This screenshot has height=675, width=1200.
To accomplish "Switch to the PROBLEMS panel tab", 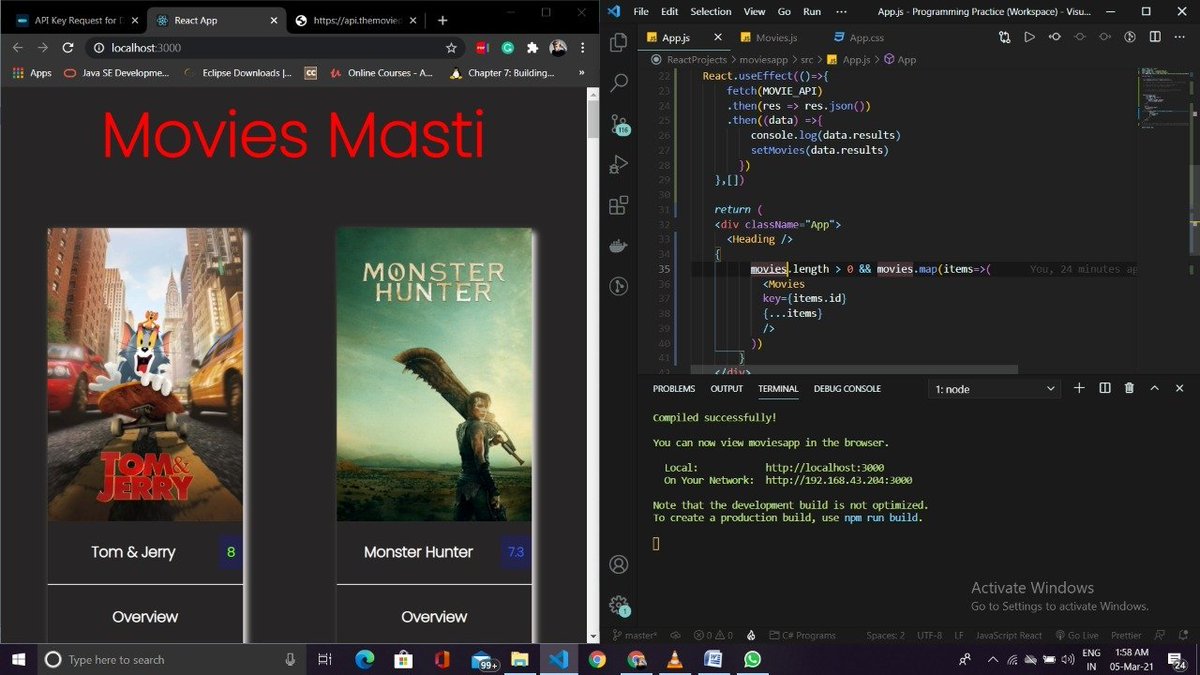I will 674,388.
